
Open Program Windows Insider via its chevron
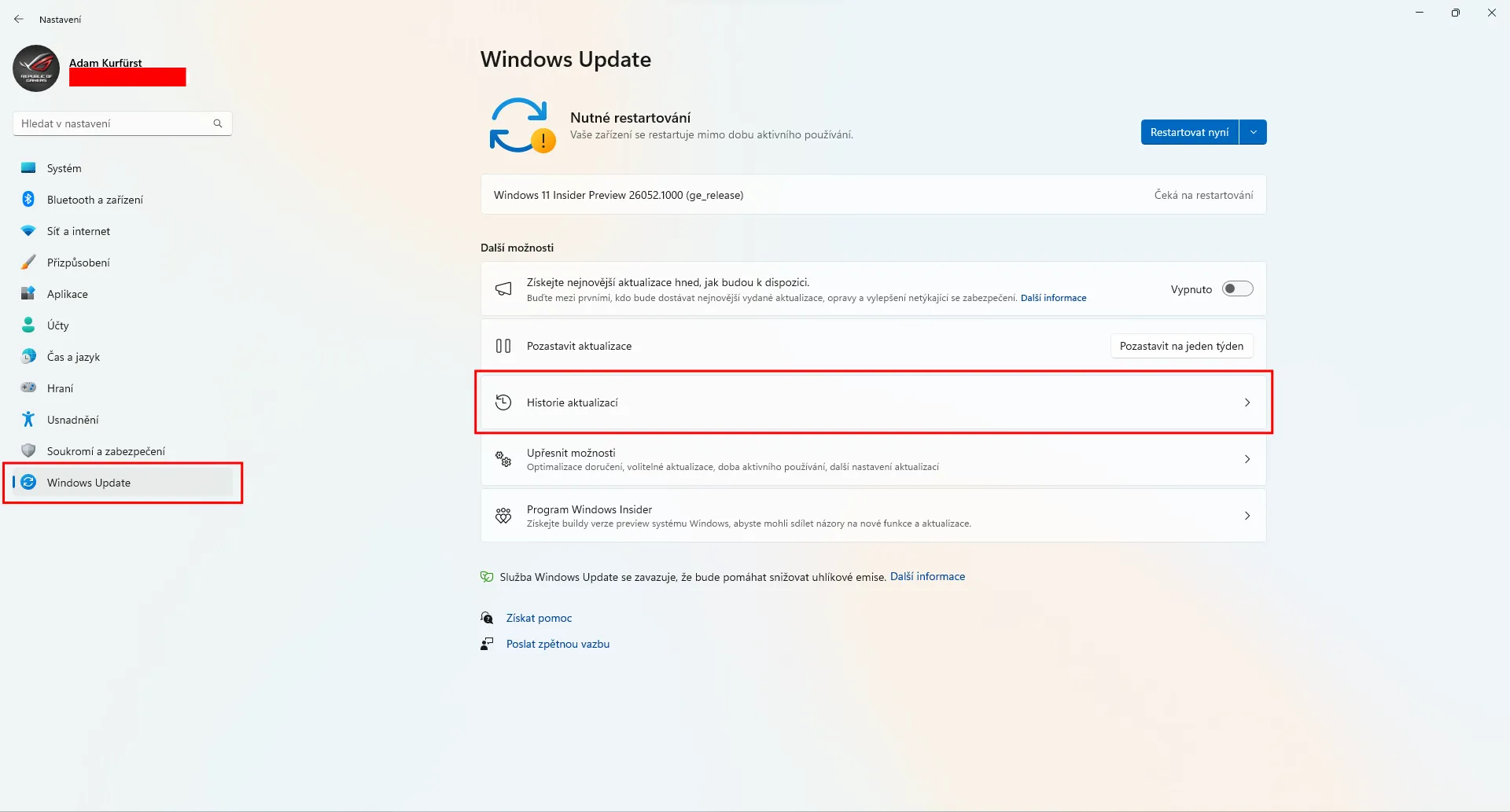click(x=1247, y=516)
